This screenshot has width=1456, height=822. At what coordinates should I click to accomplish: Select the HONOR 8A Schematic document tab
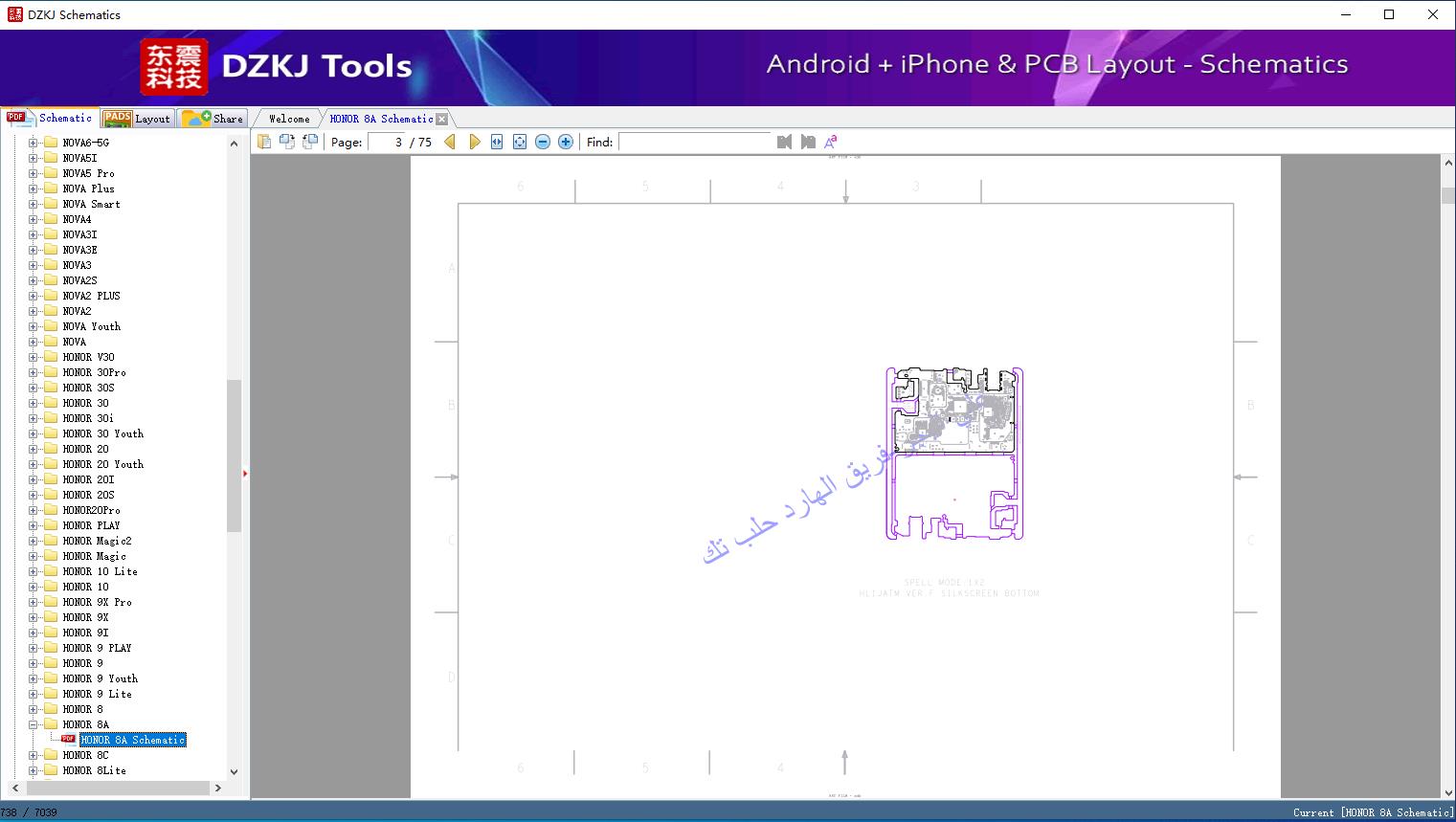click(381, 119)
